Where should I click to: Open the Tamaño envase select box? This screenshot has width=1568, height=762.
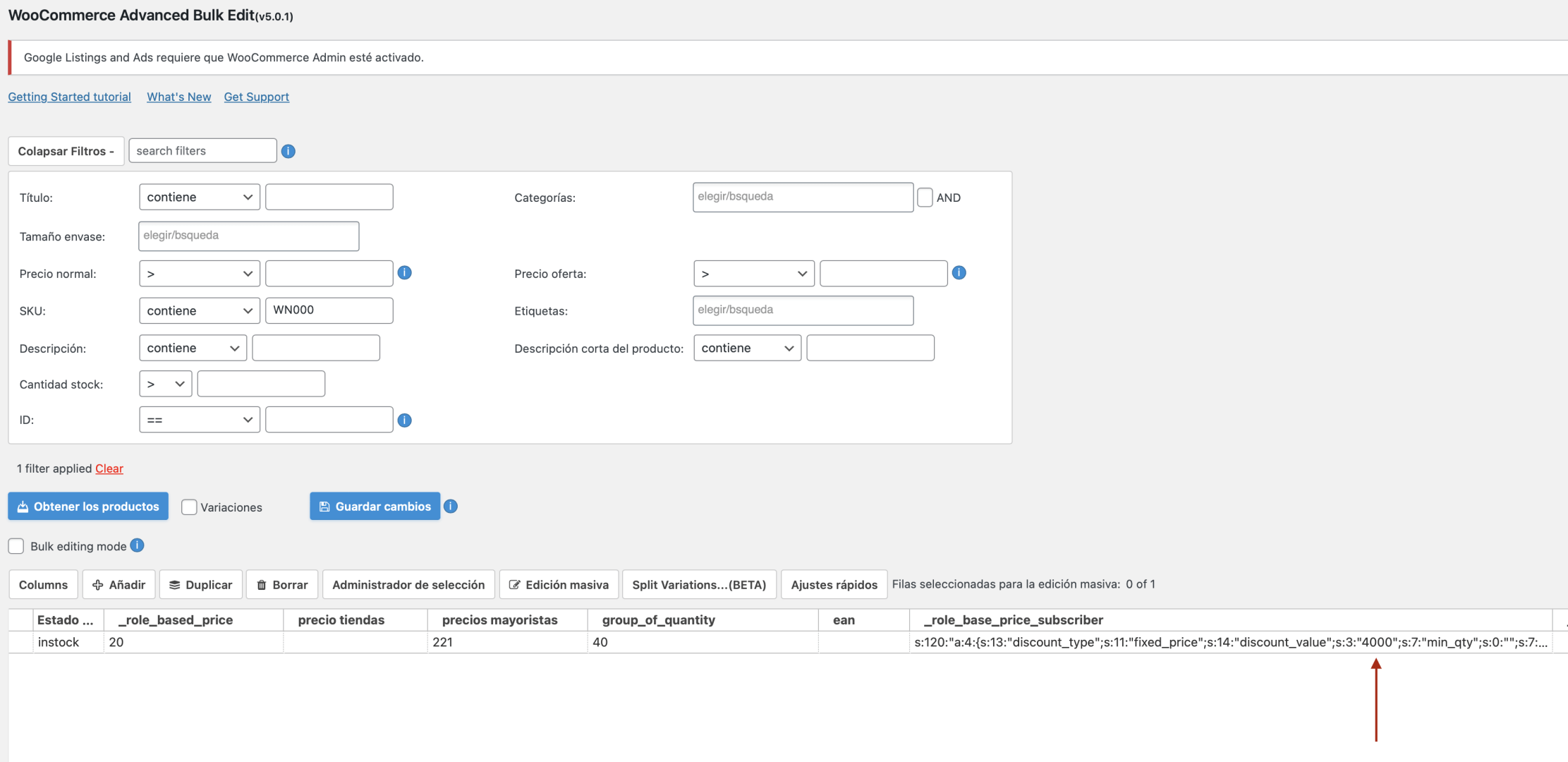(249, 236)
